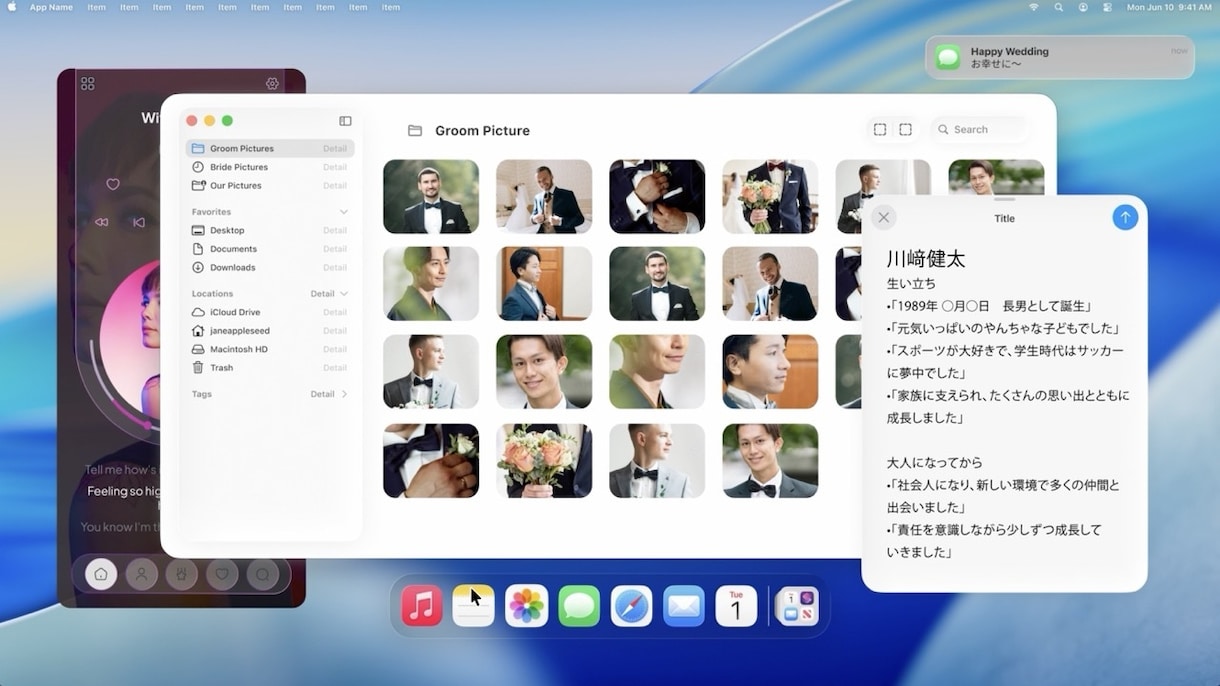
Task: Grab the handle atop the note panel
Action: tap(1004, 200)
